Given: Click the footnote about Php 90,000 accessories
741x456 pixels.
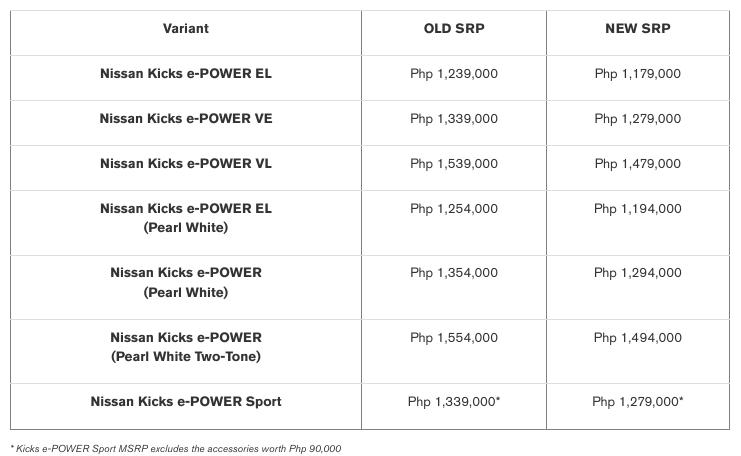Looking at the screenshot, I should pos(176,448).
